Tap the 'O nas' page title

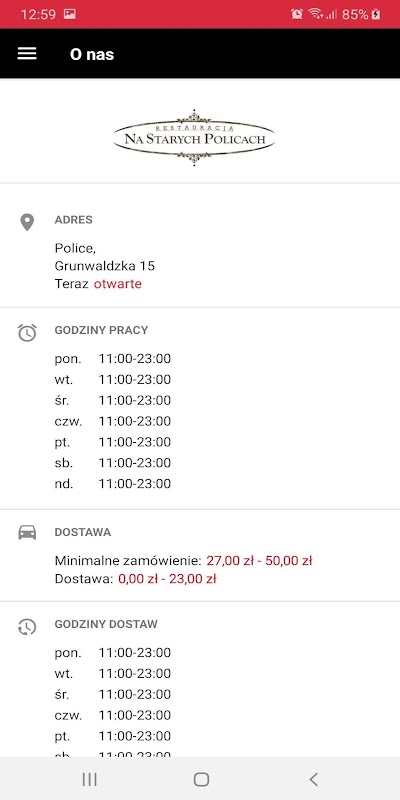92,55
